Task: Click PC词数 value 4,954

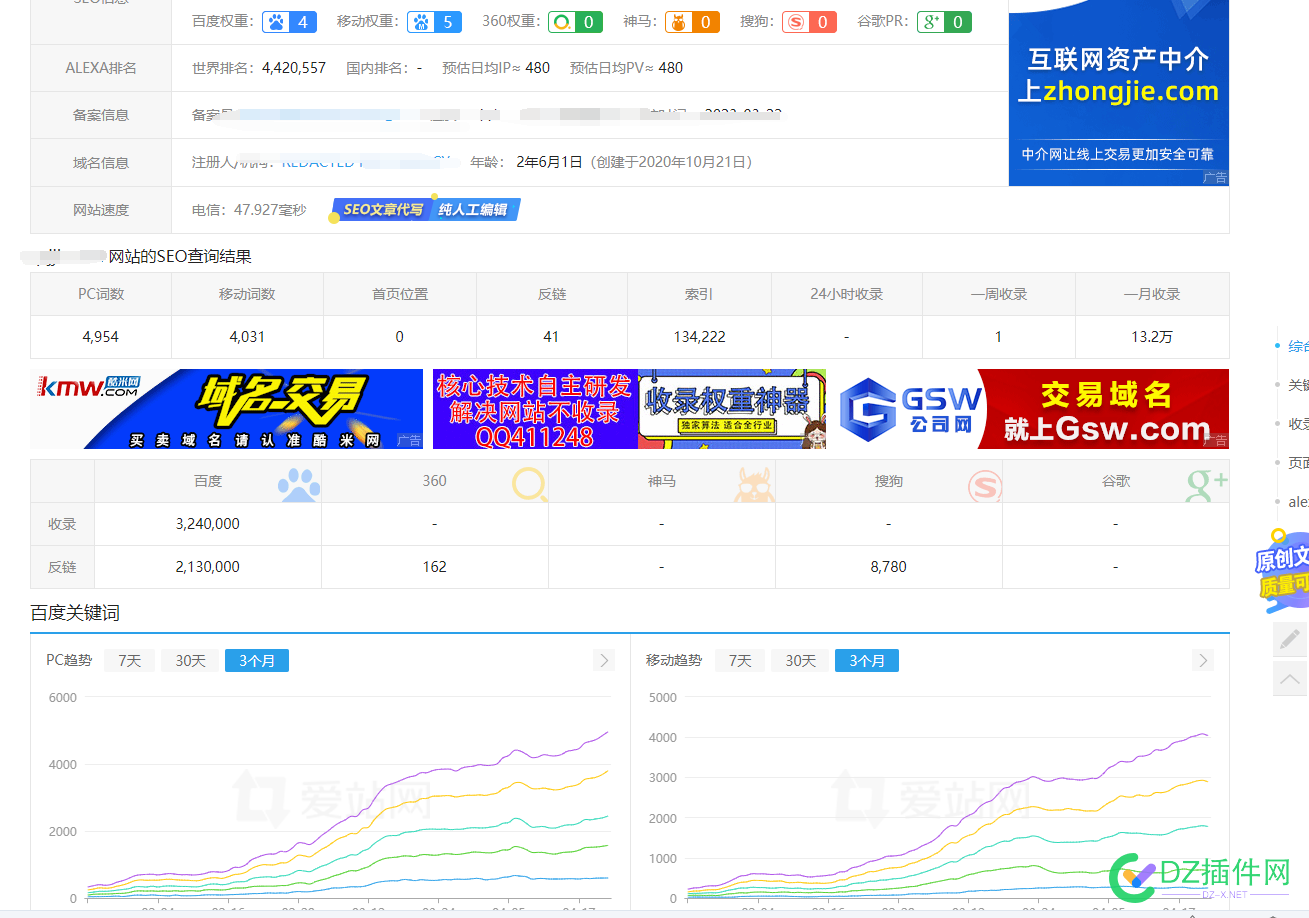Action: pyautogui.click(x=101, y=337)
